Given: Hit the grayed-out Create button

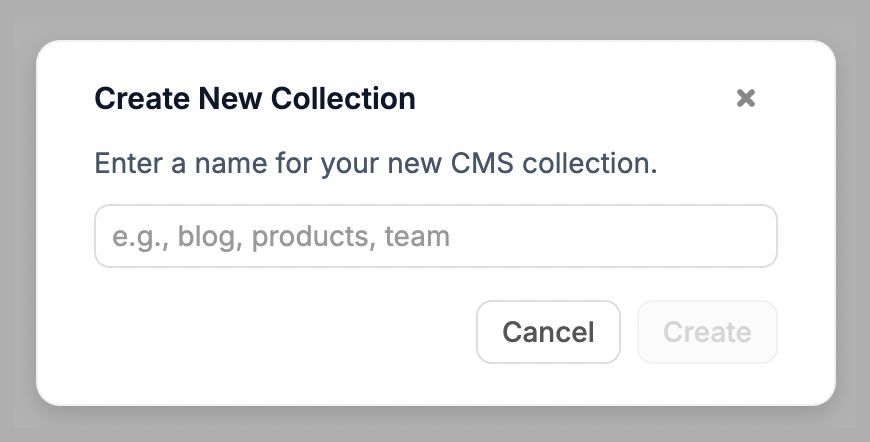Looking at the screenshot, I should point(707,332).
